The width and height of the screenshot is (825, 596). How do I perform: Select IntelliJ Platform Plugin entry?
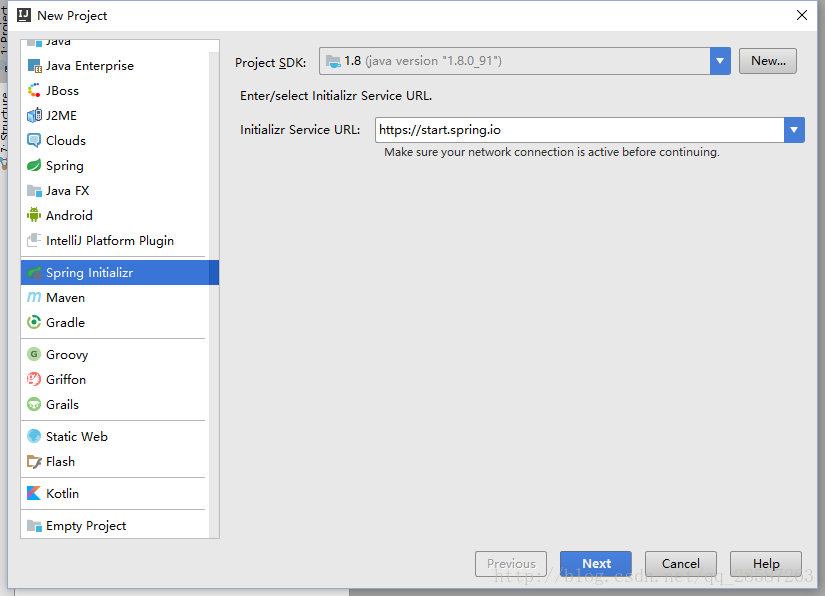click(115, 240)
